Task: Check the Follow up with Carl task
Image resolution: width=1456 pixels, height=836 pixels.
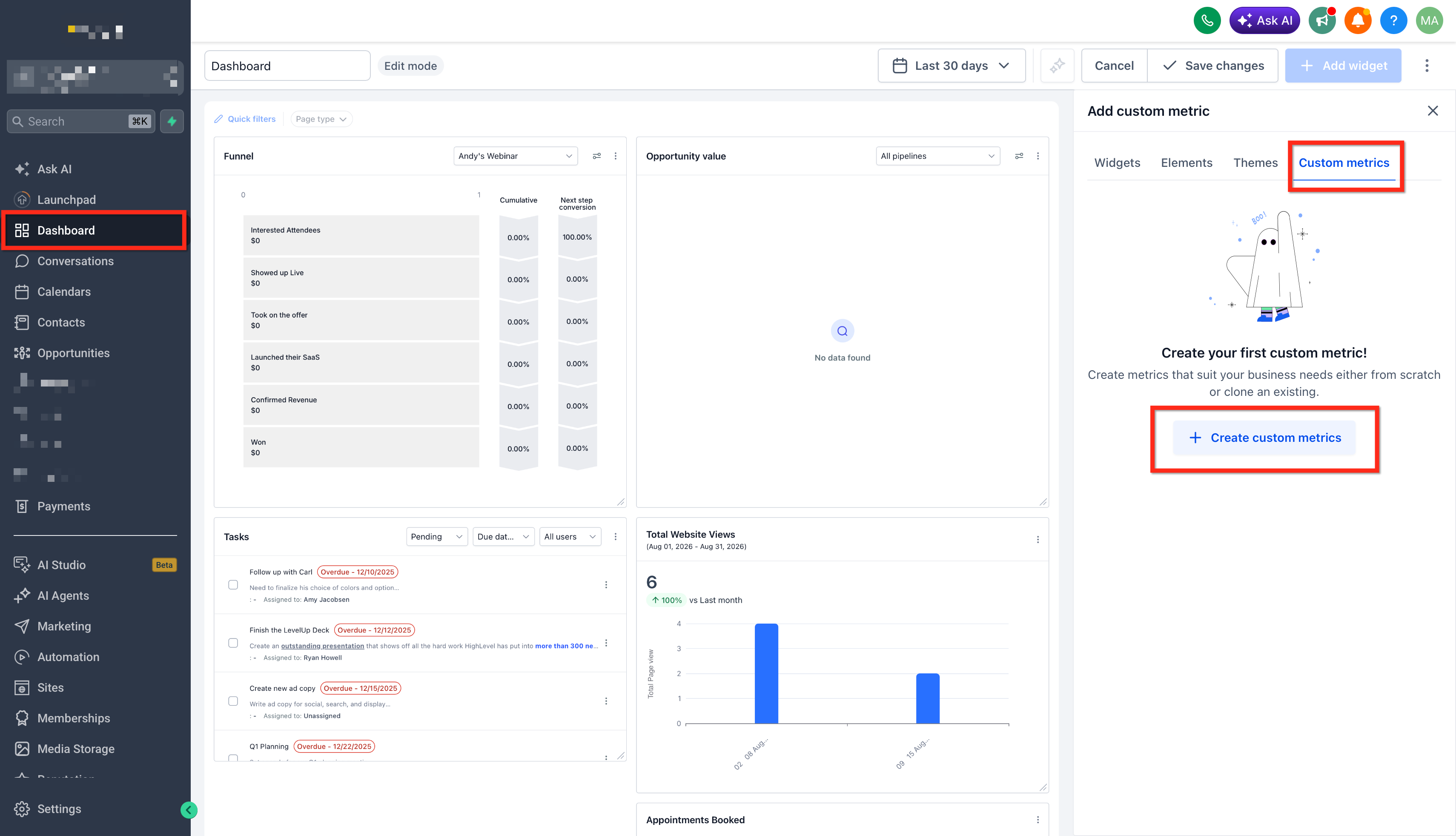Action: point(233,584)
